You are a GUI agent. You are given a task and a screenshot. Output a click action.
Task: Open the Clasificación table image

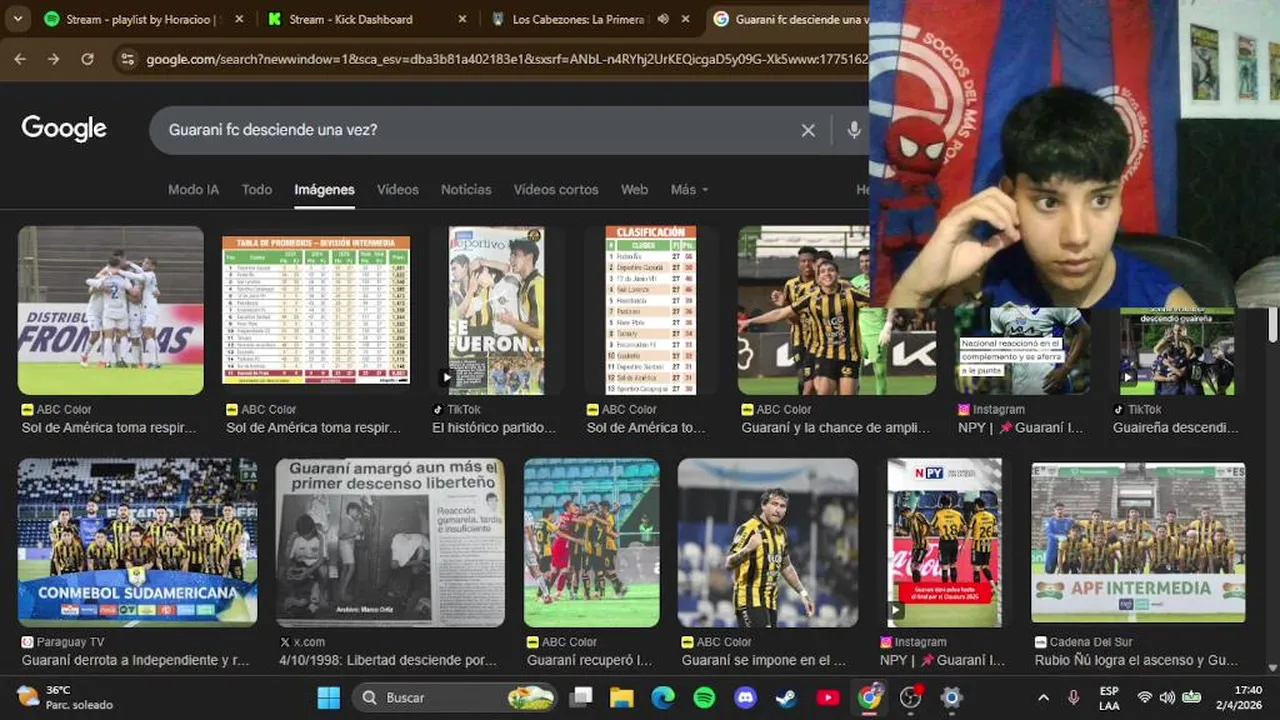click(x=651, y=310)
